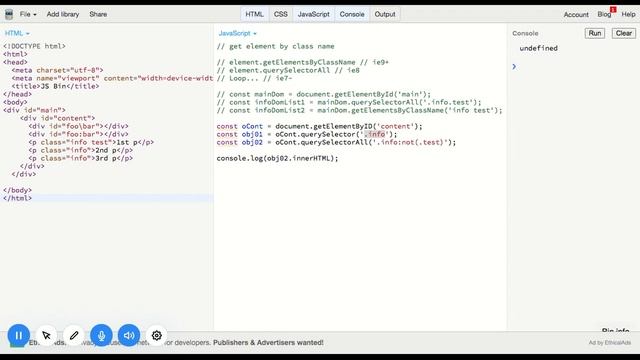Screen dimensions: 640x360
Task: Click the '2nd p' paragraph line
Action: (80, 150)
